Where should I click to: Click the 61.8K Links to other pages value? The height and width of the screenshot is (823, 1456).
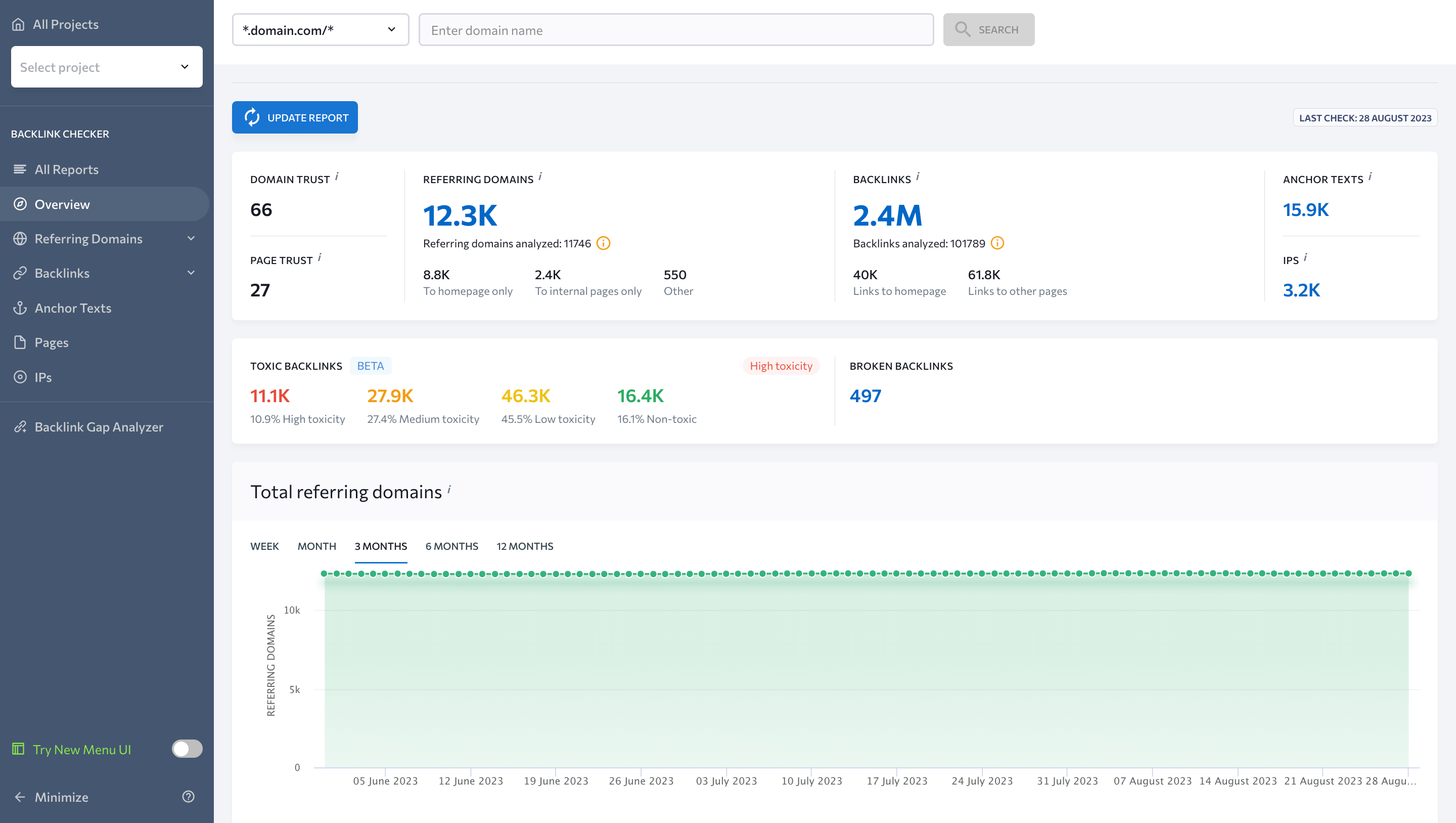984,275
